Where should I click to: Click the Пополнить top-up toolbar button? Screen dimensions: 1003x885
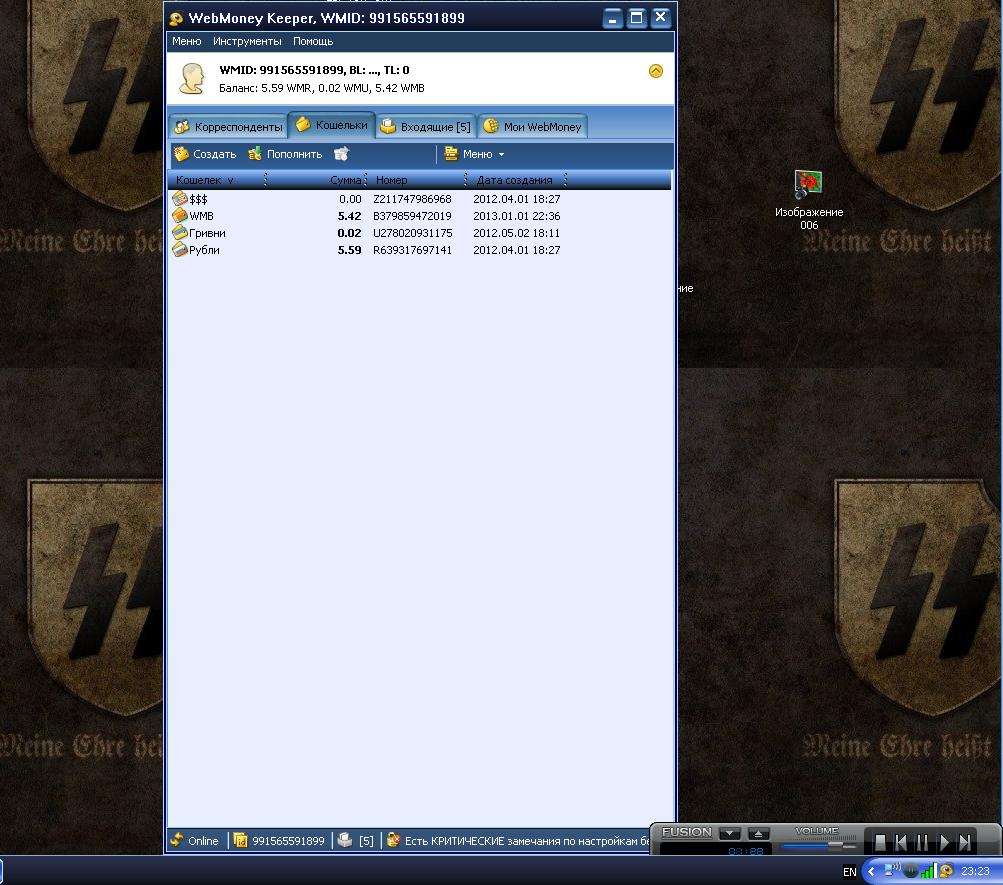(285, 154)
